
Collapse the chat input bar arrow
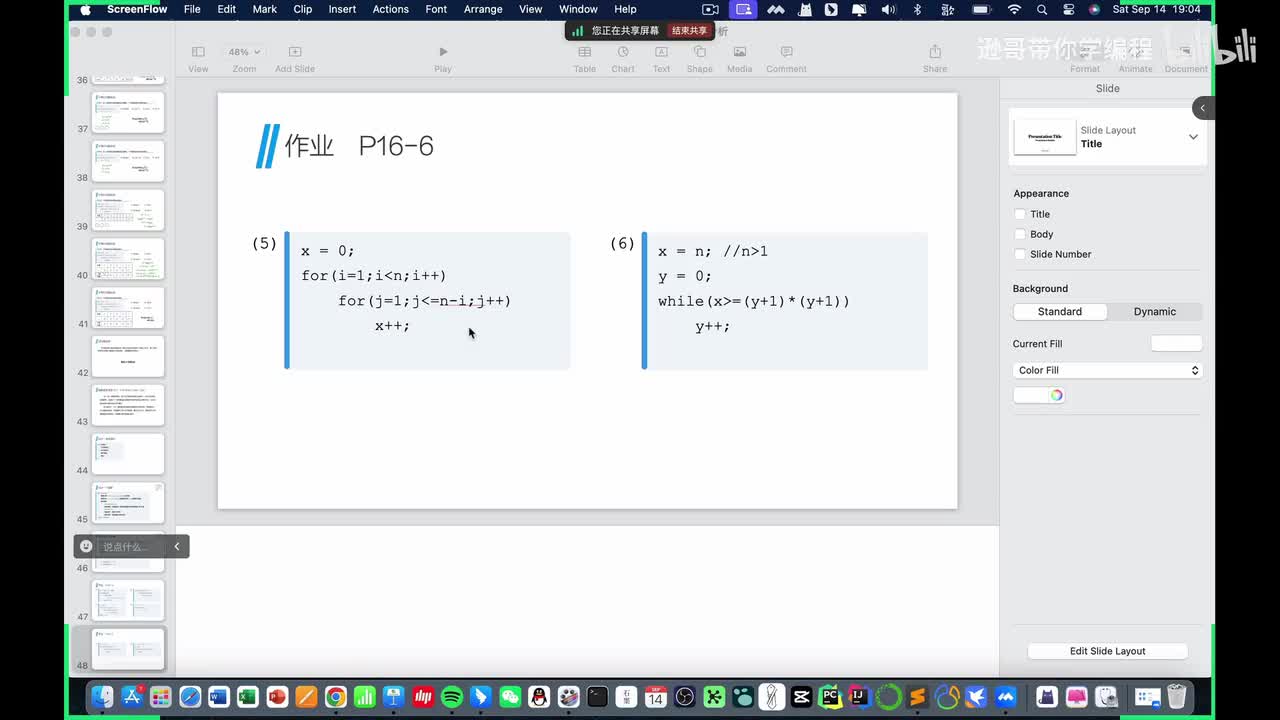tap(177, 546)
